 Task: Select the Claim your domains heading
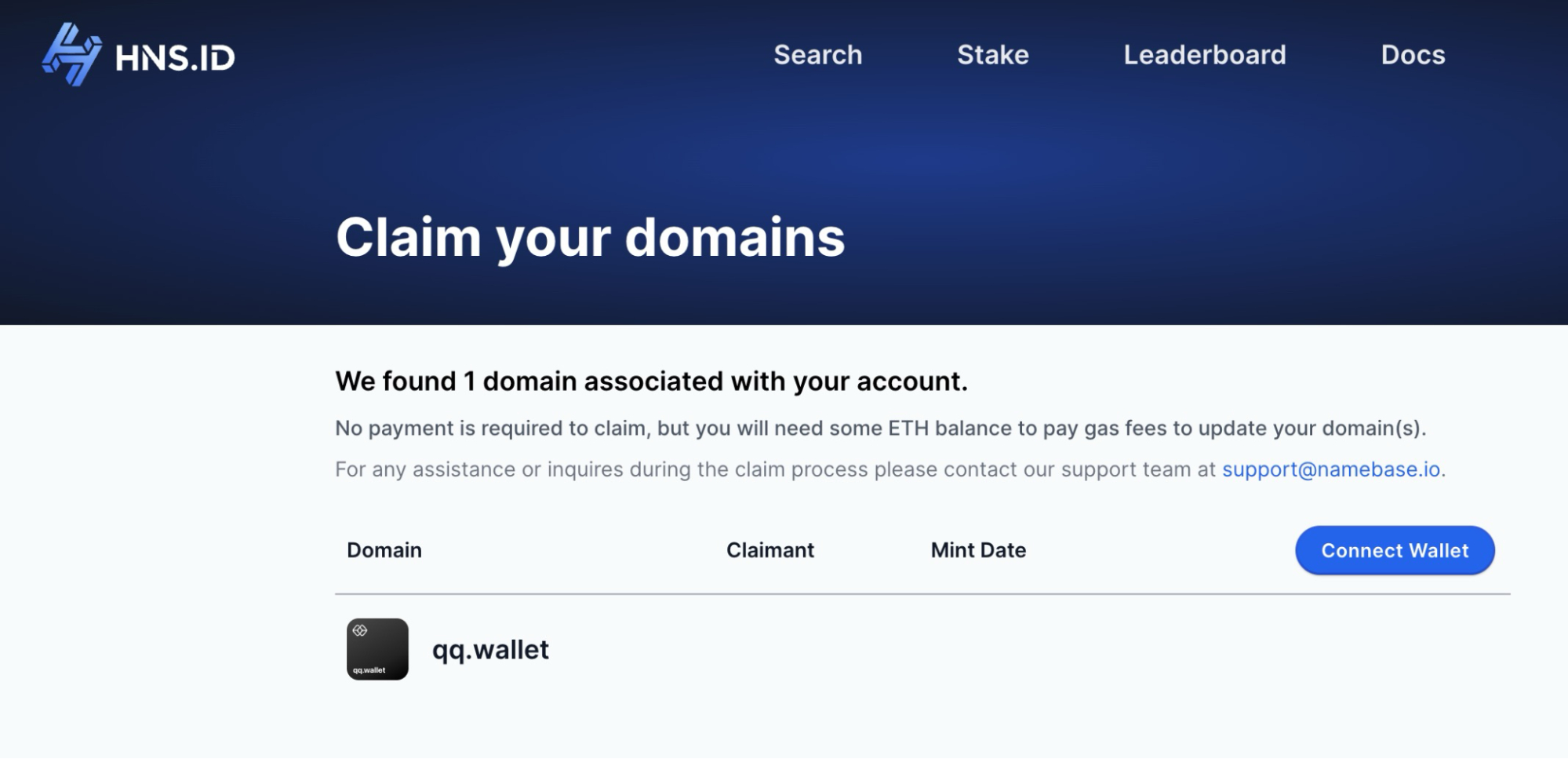click(591, 238)
